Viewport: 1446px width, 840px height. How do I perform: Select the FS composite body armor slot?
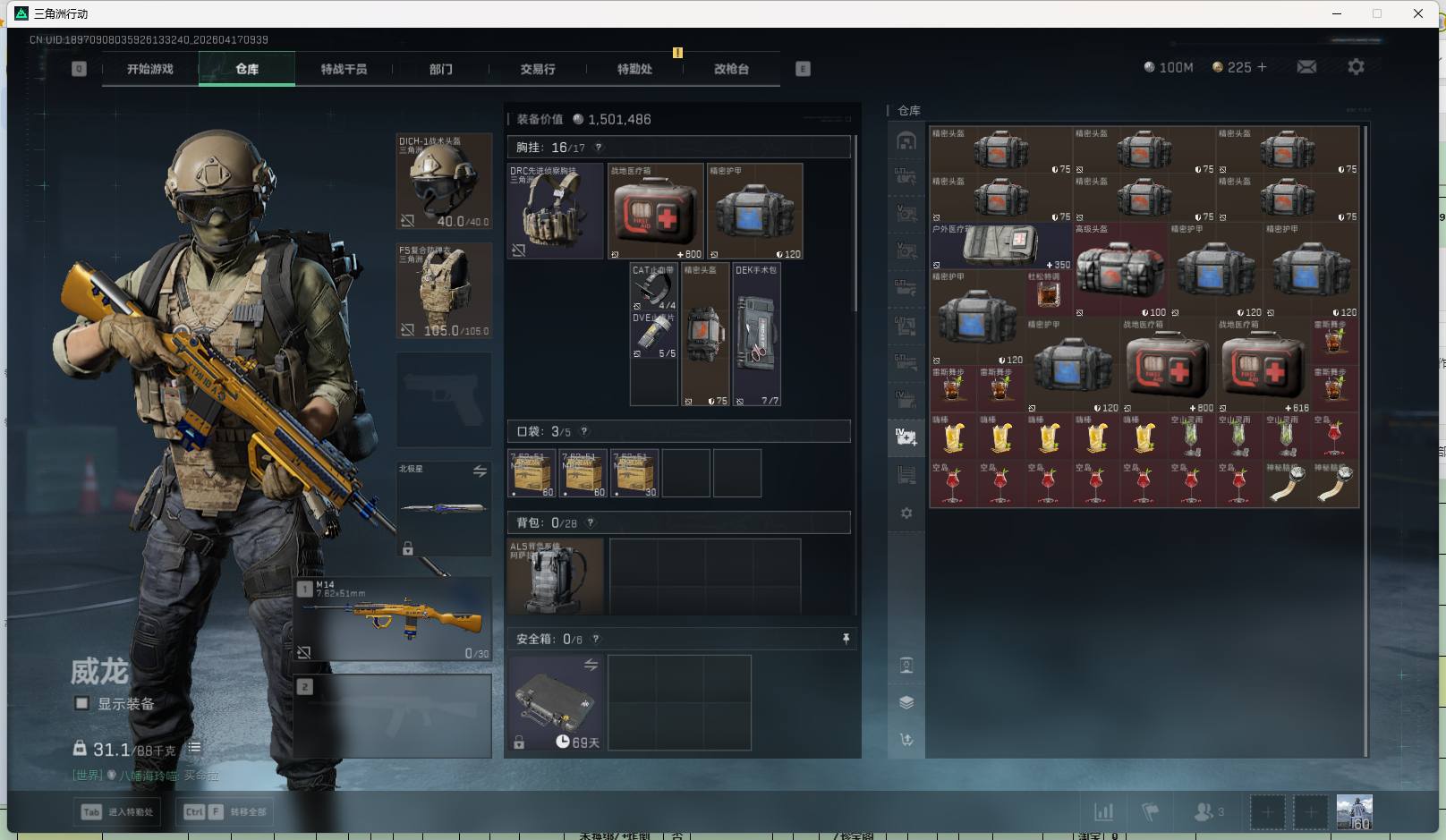(x=444, y=291)
